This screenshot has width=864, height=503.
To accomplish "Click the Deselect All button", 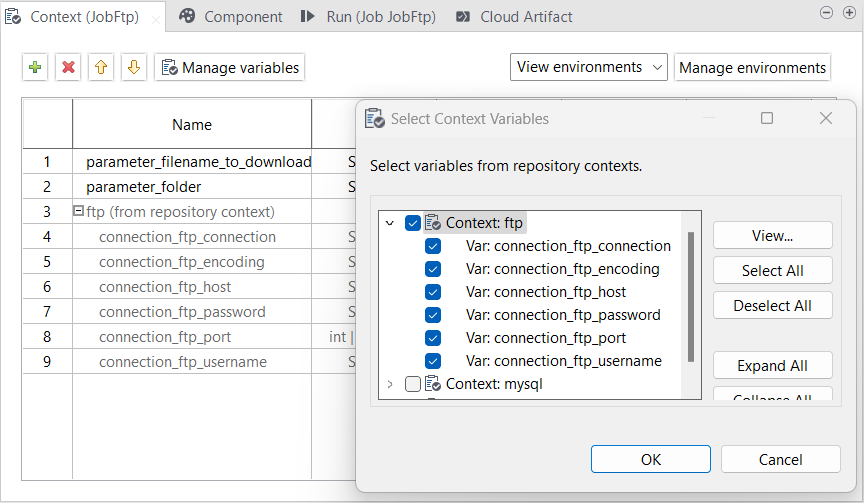I will pos(772,306).
